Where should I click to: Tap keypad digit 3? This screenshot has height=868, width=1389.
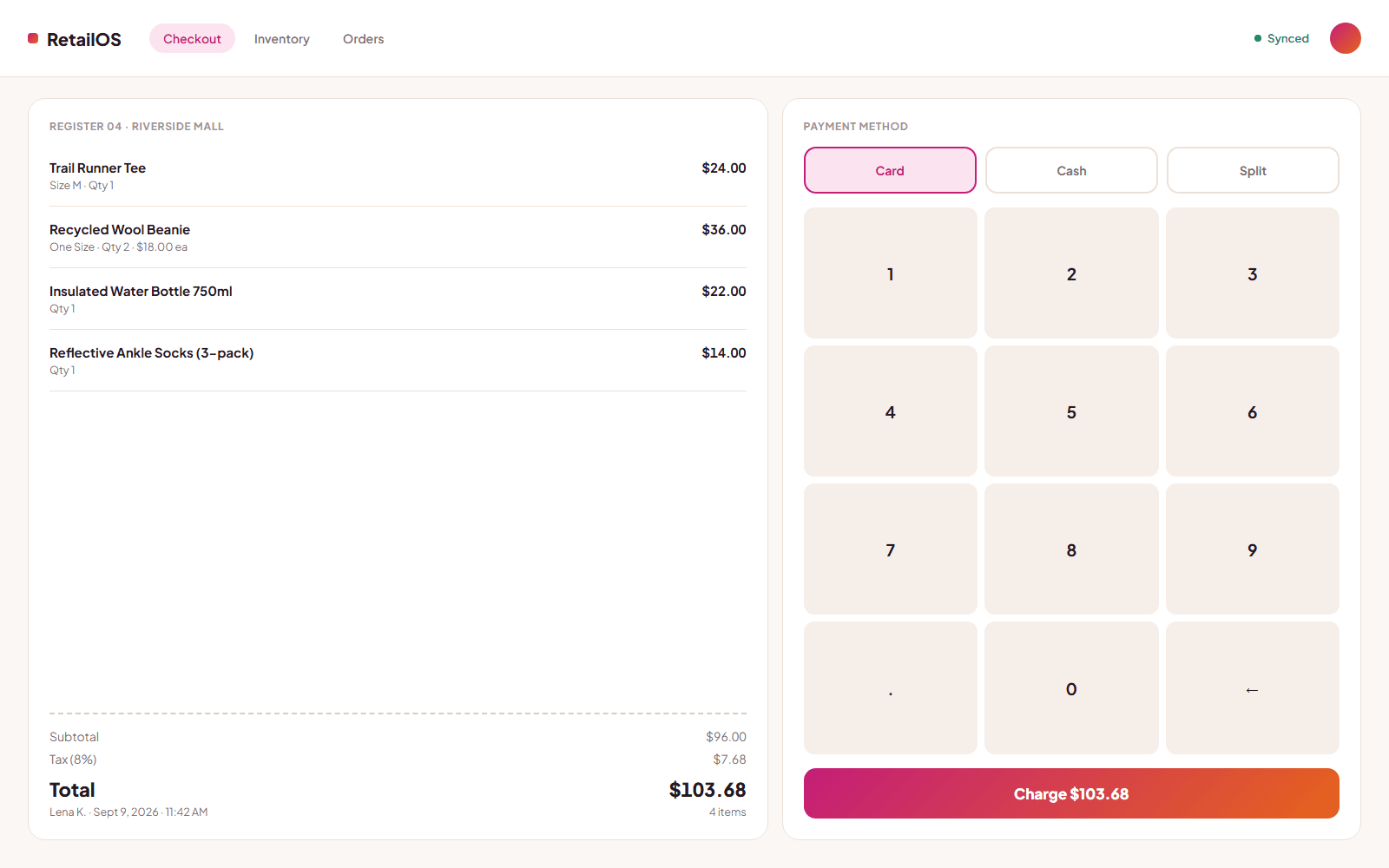coord(1252,273)
